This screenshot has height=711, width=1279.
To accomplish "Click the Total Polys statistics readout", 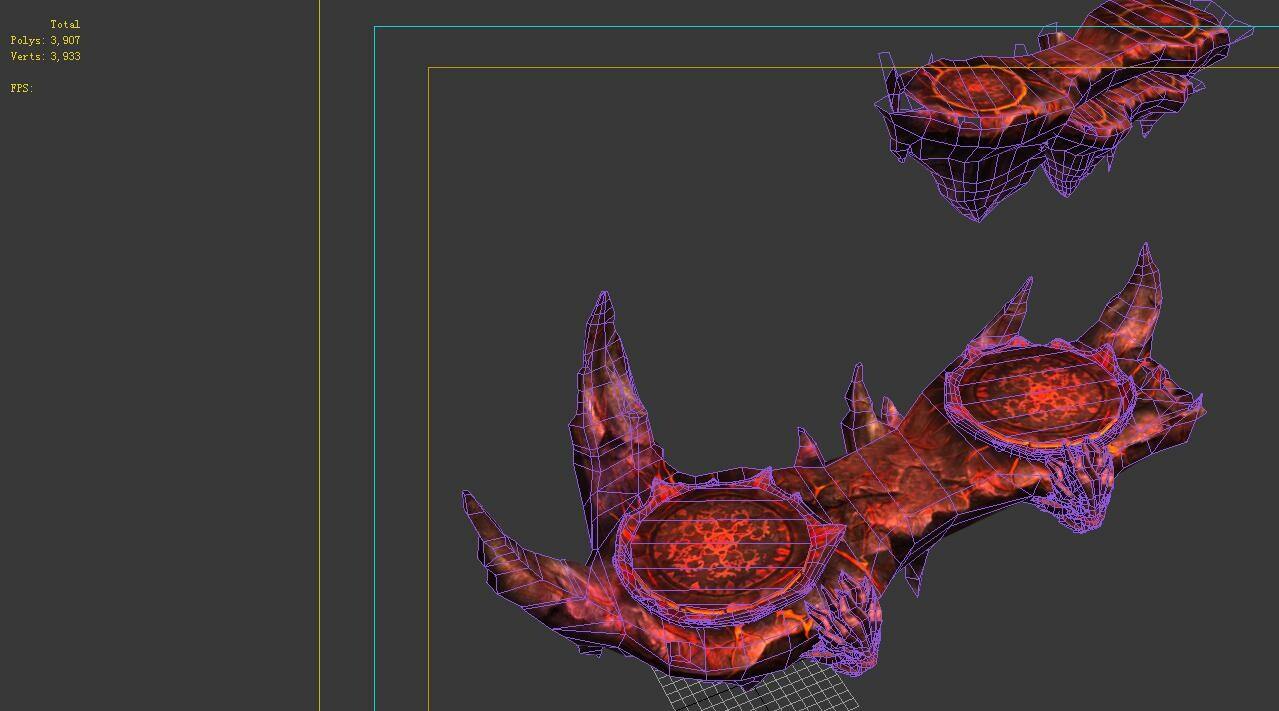I will tap(44, 40).
